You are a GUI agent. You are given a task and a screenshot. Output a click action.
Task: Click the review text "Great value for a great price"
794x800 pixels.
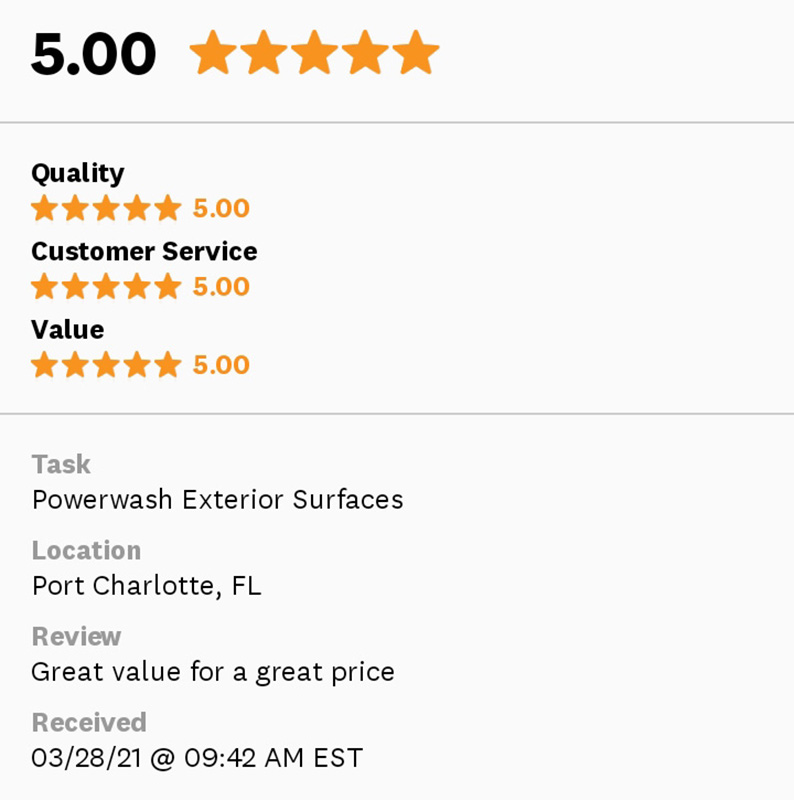(213, 671)
